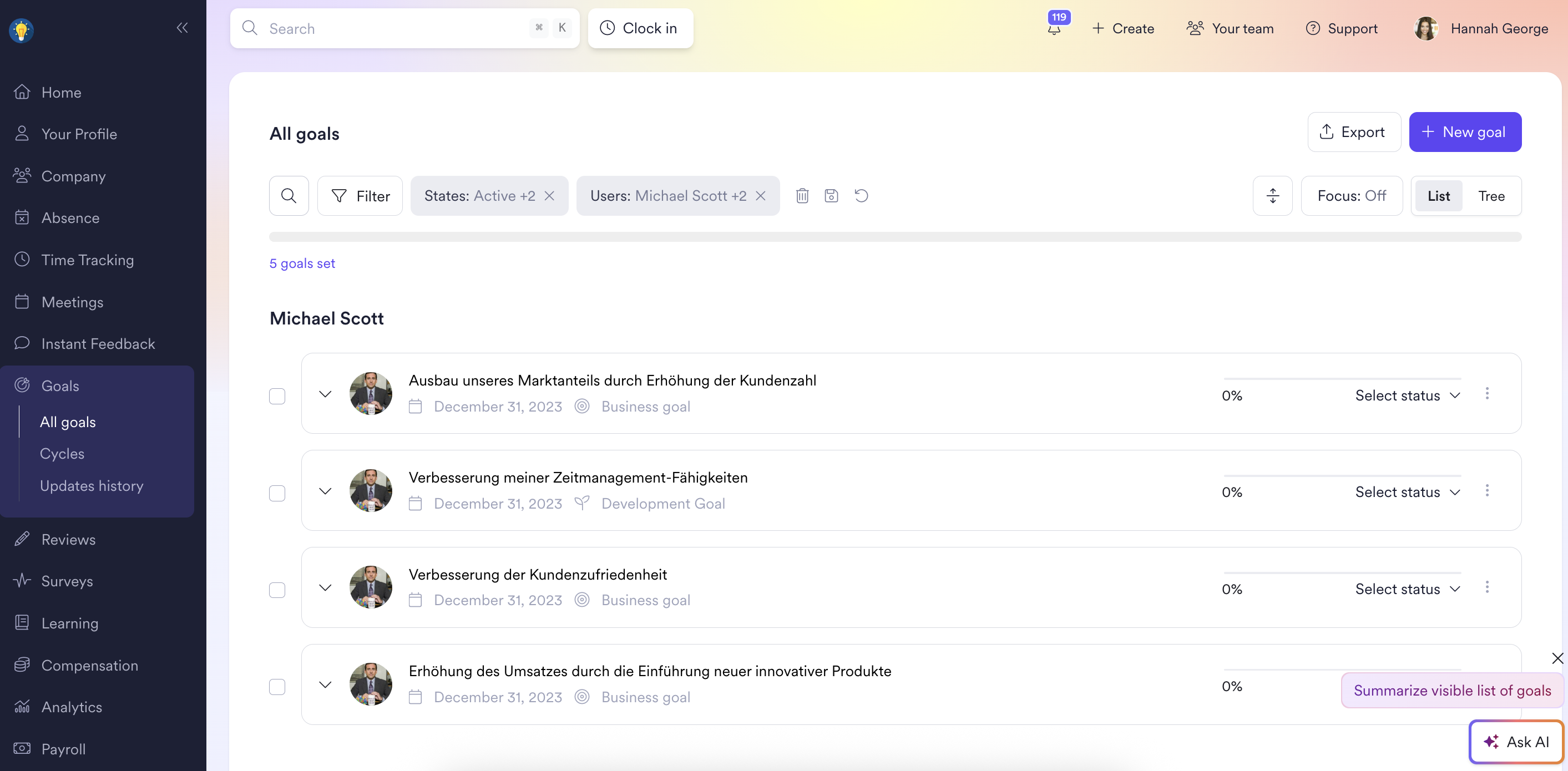Image resolution: width=1568 pixels, height=771 pixels.
Task: Toggle the Focus: Off button
Action: click(1351, 196)
